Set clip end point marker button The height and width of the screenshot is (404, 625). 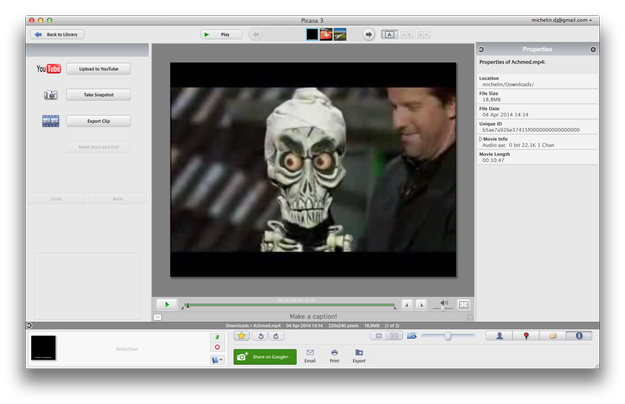coord(421,305)
